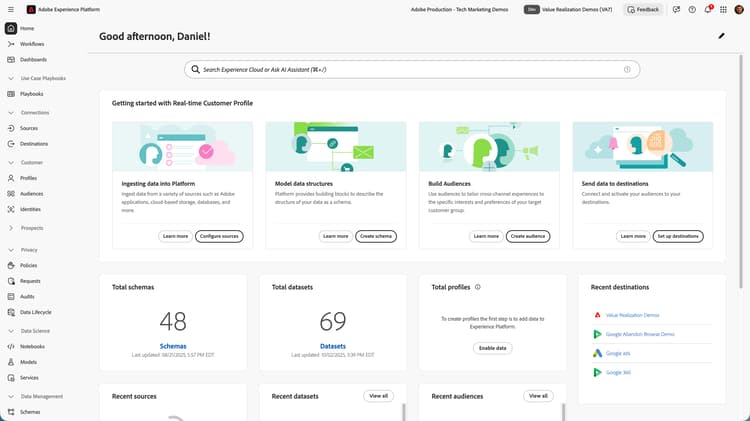Open Identities icon in sidebar
The width and height of the screenshot is (750, 421).
[x=11, y=210]
